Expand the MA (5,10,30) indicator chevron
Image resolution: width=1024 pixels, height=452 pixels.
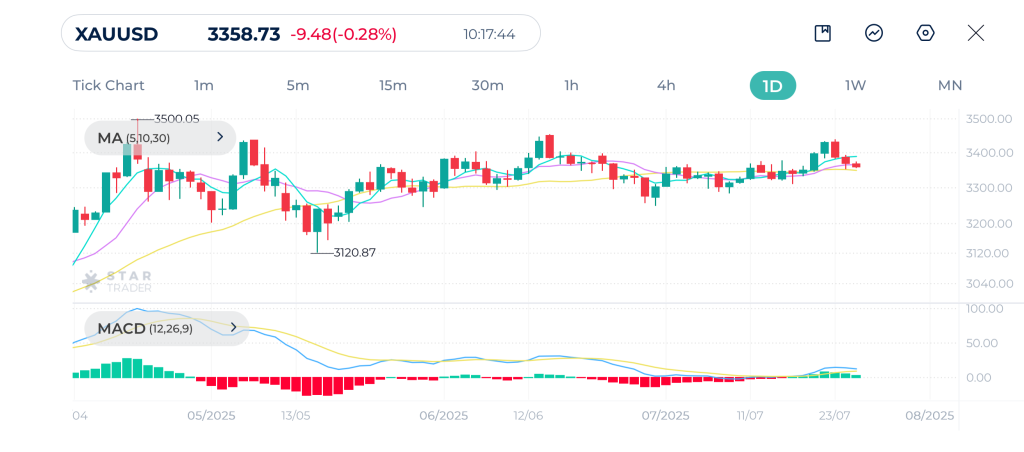click(x=220, y=138)
